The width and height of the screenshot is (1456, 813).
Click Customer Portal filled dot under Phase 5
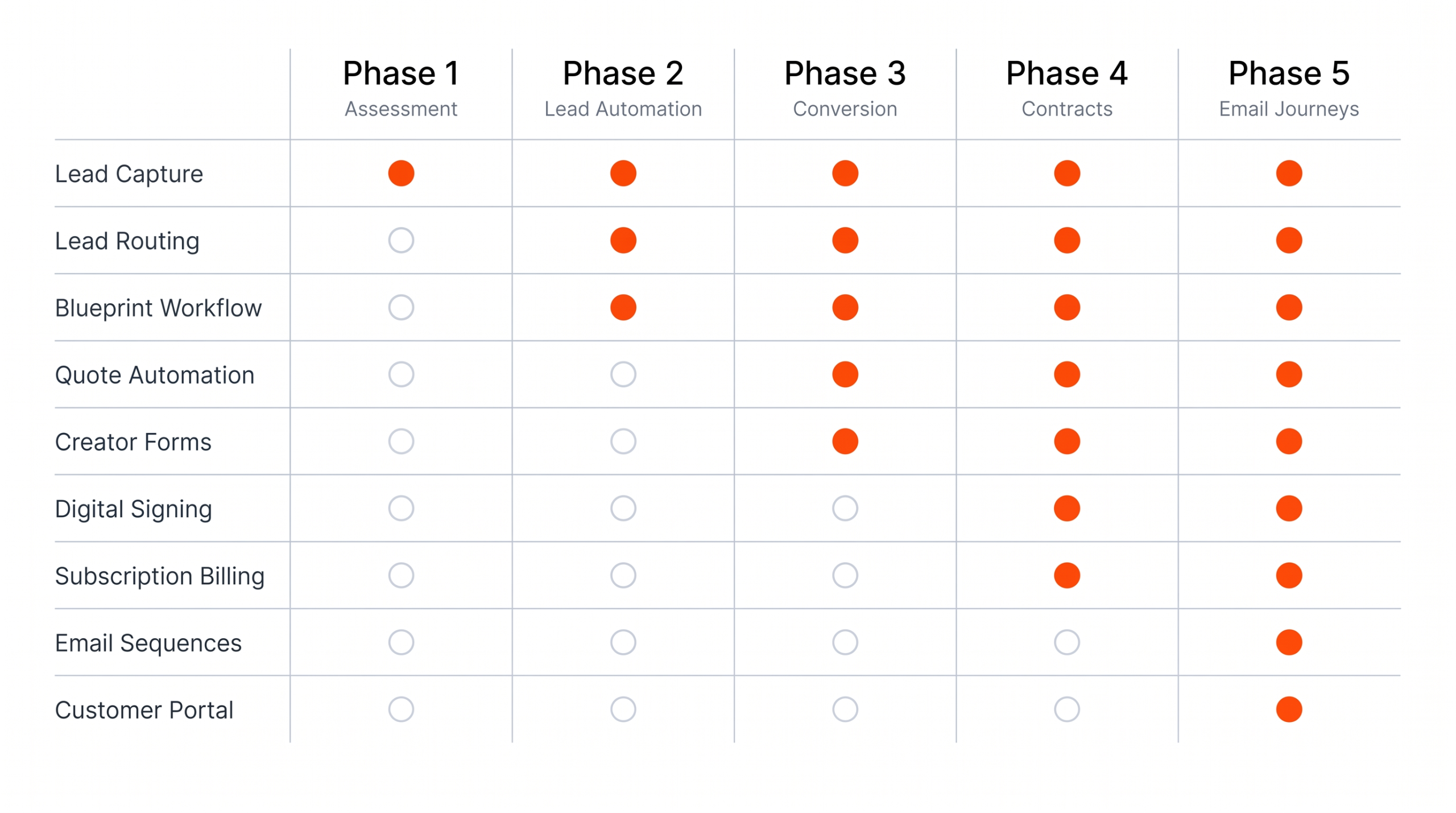(1288, 709)
